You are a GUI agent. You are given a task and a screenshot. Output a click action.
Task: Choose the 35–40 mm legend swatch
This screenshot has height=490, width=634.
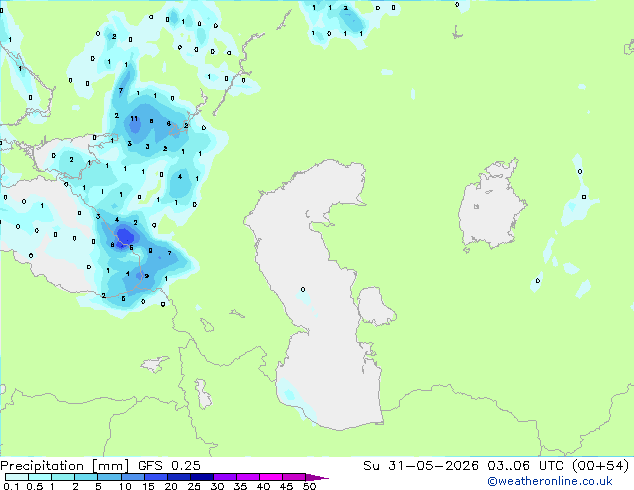pyautogui.click(x=247, y=477)
